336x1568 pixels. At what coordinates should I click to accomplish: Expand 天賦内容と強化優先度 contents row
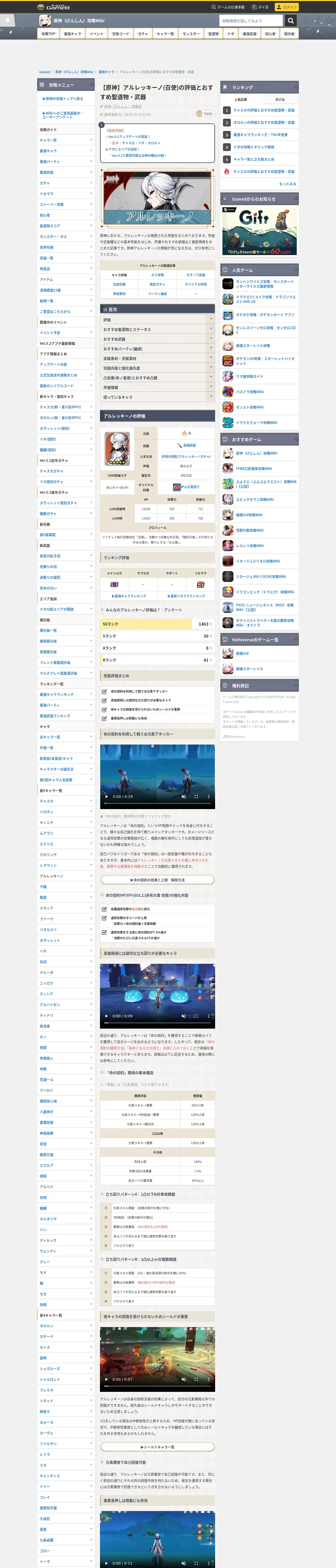157,368
